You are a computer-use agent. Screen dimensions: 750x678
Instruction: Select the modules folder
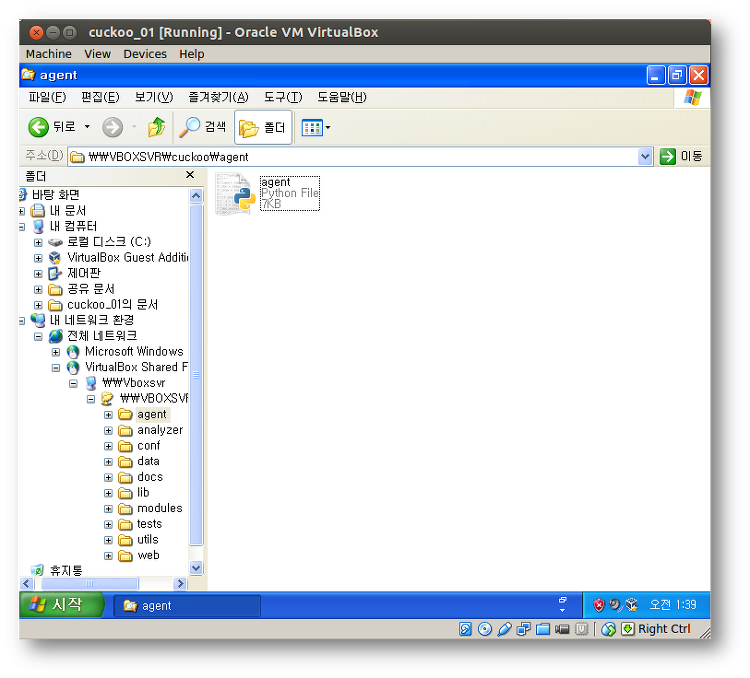pyautogui.click(x=160, y=508)
